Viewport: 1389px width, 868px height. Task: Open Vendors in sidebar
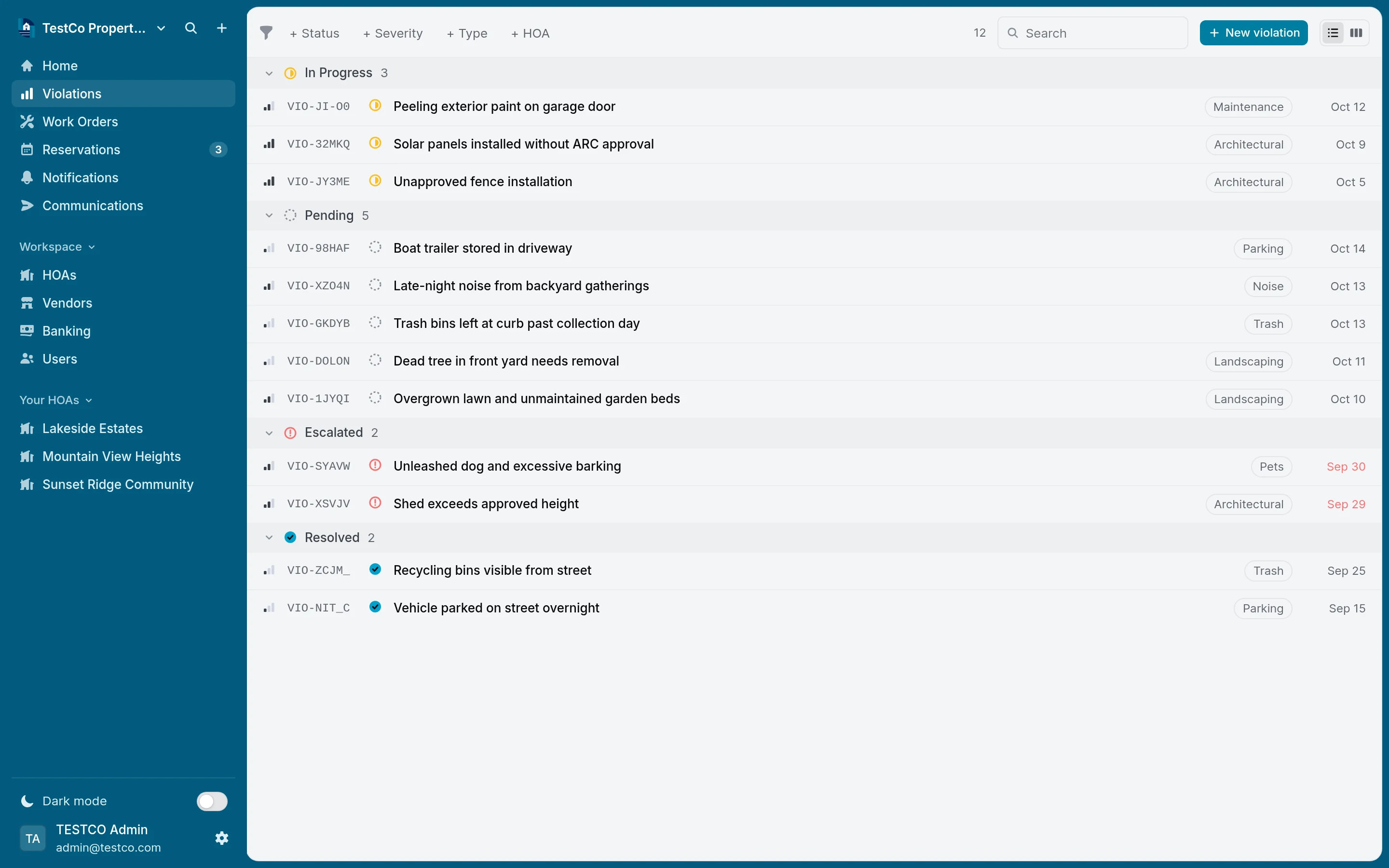(x=123, y=303)
